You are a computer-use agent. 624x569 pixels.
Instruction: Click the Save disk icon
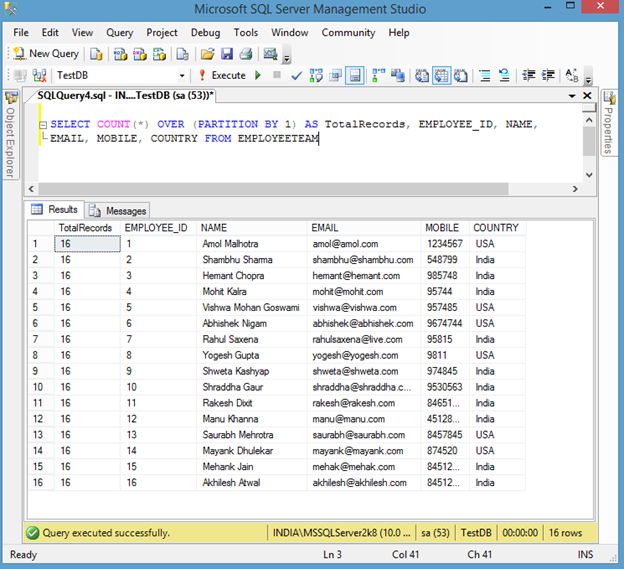(227, 54)
